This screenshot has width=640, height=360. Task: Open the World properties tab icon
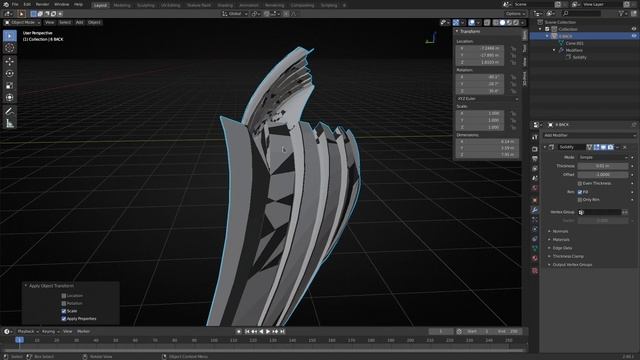point(535,188)
